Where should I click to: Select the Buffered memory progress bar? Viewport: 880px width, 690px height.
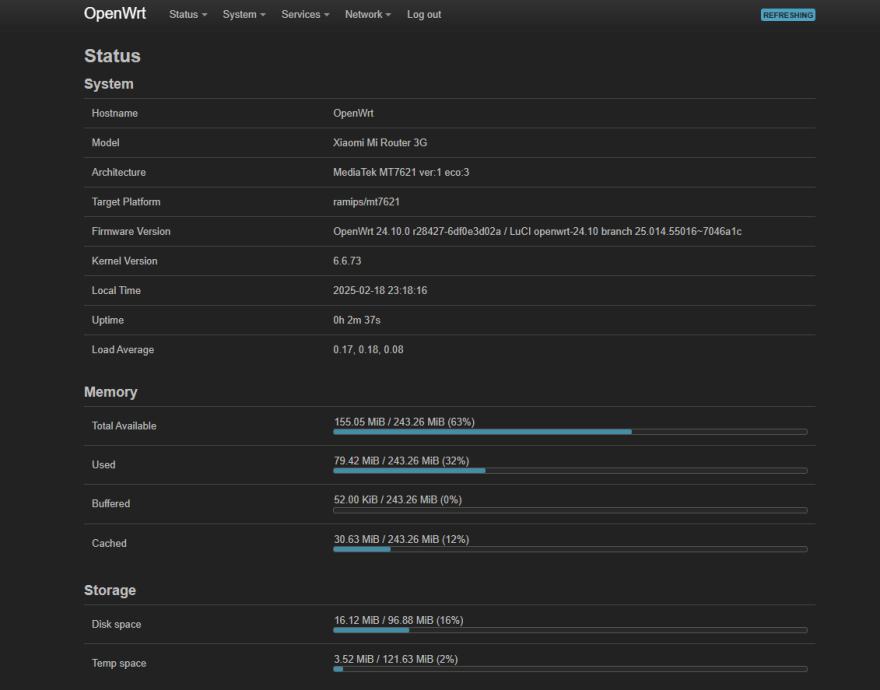coord(570,510)
